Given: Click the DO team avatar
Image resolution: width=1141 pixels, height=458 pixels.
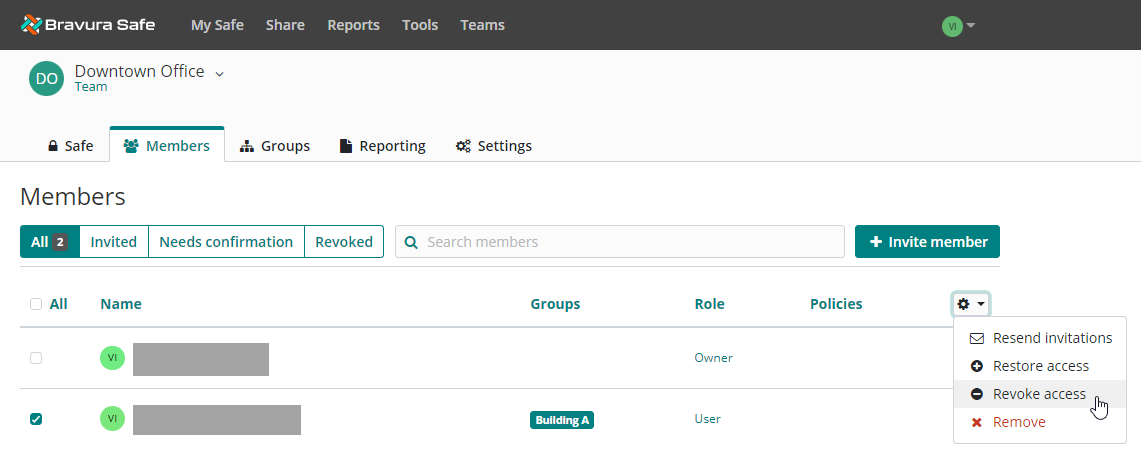Looking at the screenshot, I should [x=46, y=79].
